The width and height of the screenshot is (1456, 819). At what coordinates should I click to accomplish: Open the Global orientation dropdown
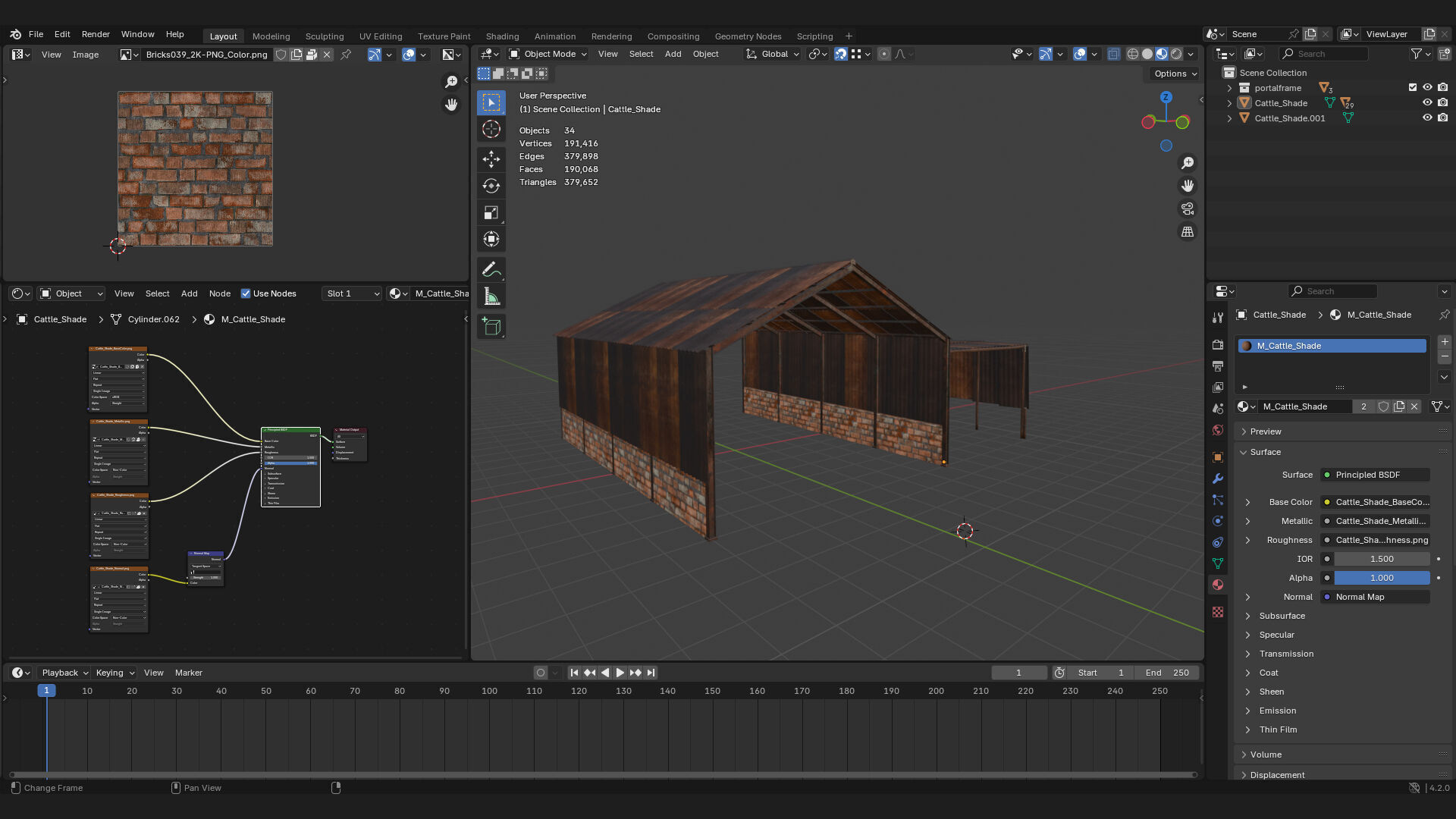click(773, 54)
